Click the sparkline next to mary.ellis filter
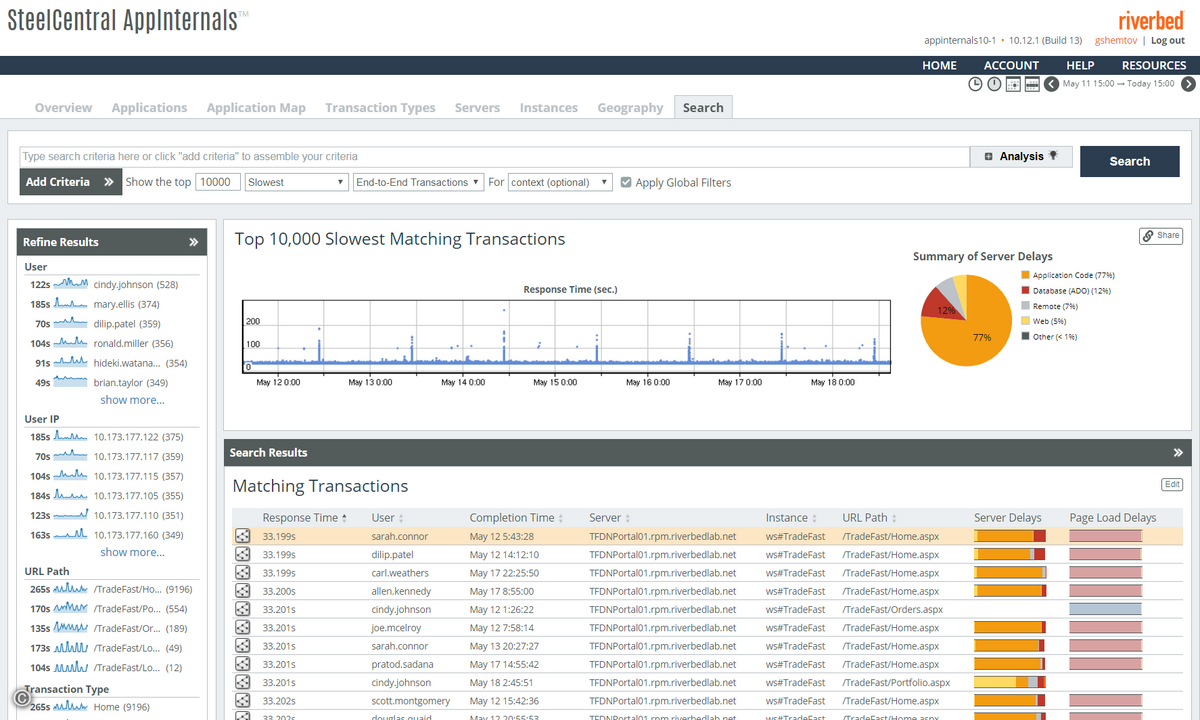1200x720 pixels. pos(70,304)
